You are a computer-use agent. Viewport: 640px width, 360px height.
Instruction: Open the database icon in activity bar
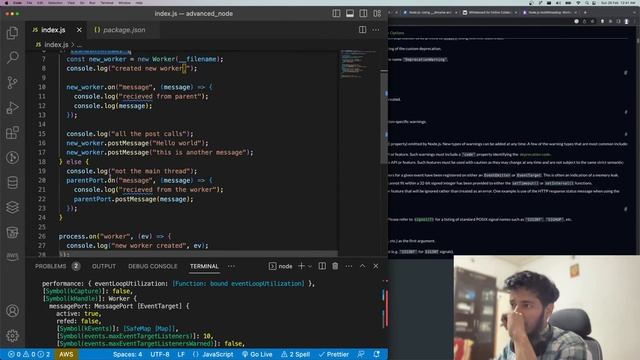(12, 182)
